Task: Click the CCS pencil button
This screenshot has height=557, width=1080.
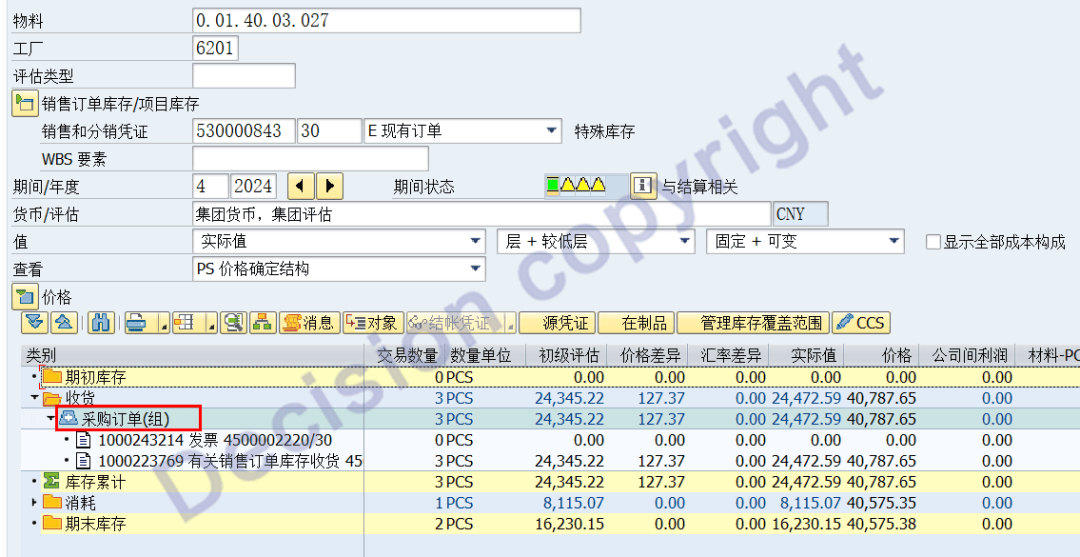Action: point(860,322)
